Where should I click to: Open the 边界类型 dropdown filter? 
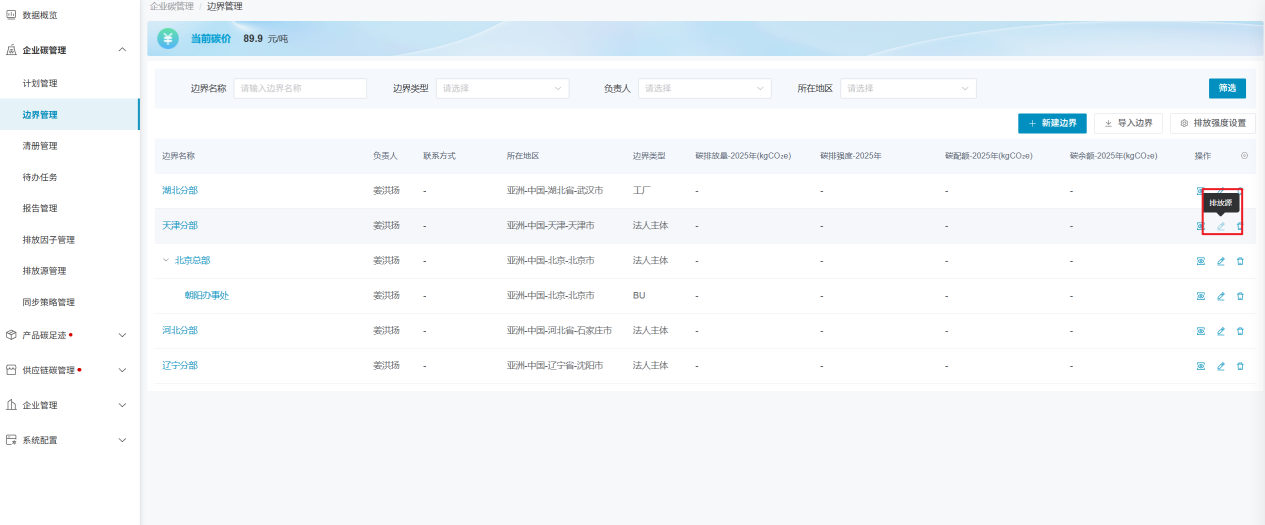pyautogui.click(x=502, y=88)
